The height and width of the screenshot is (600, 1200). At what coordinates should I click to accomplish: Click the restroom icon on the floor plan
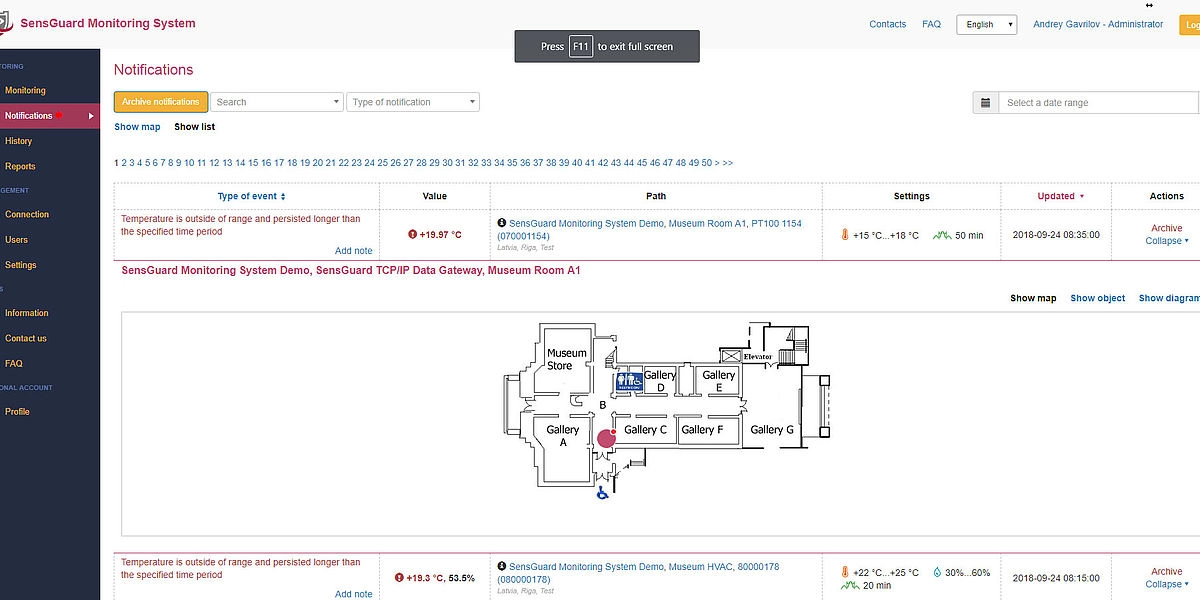[x=628, y=381]
